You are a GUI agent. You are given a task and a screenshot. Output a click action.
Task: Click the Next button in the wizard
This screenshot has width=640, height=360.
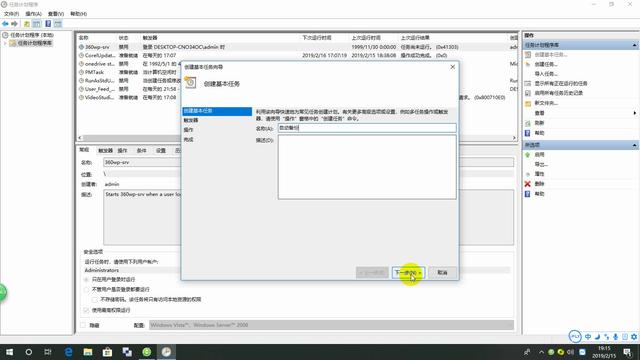point(408,273)
